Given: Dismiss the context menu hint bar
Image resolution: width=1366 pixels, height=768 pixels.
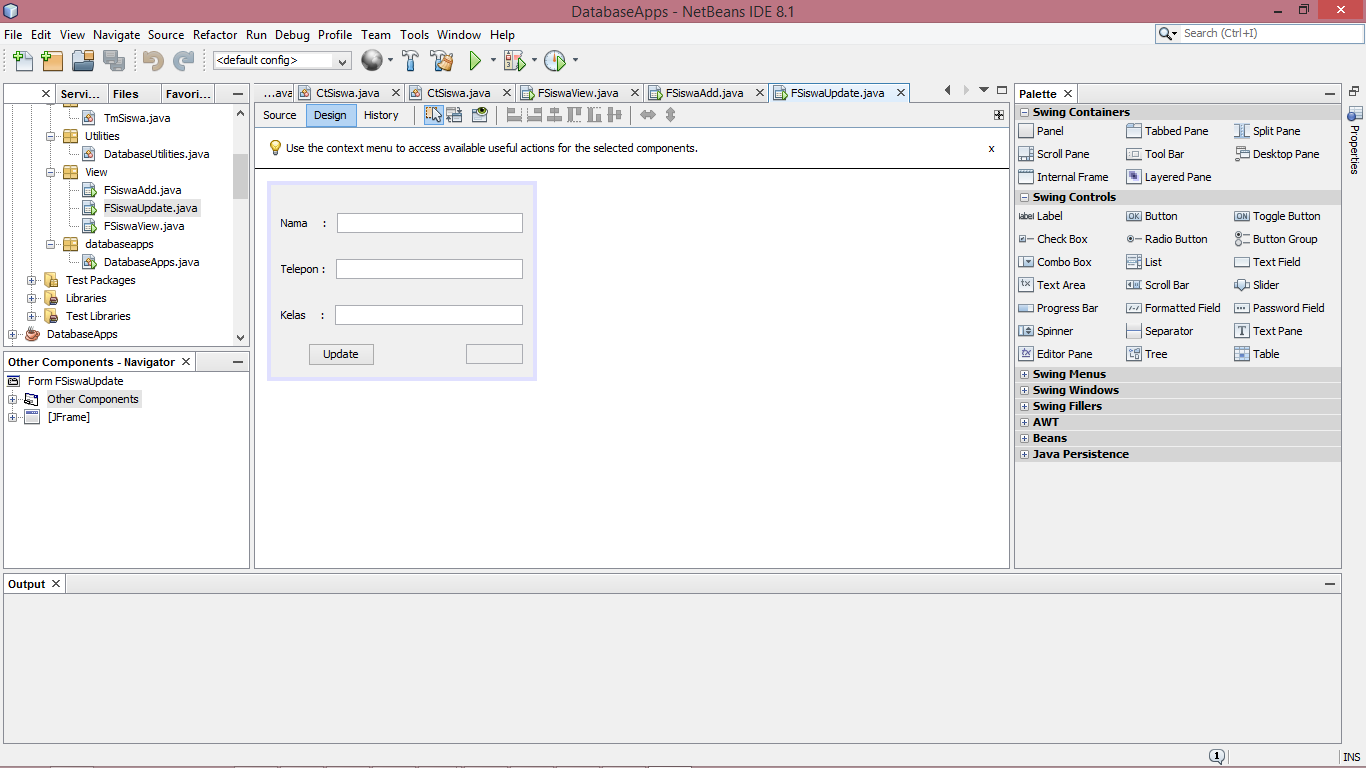Looking at the screenshot, I should [x=991, y=148].
